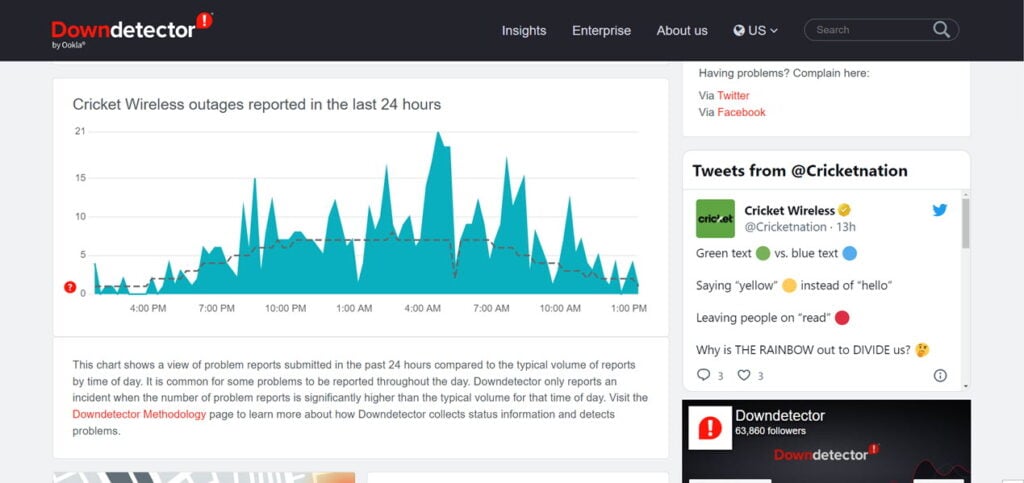Click the 'Tweets from @Cricketnation' heading

[799, 171]
